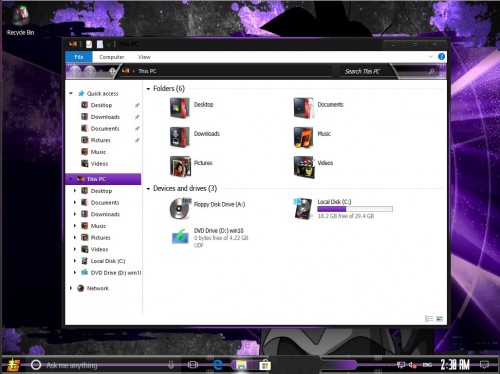500x374 pixels.
Task: Open the Music folder icon
Action: 303,137
